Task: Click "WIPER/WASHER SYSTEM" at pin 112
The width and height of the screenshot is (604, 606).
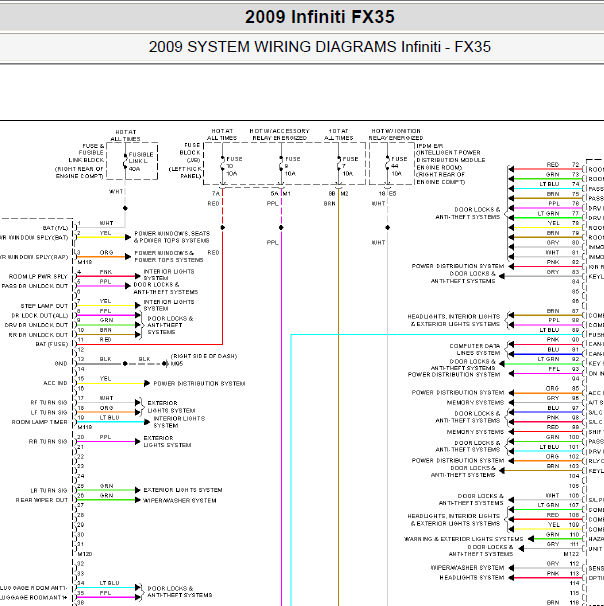Action: click(468, 568)
